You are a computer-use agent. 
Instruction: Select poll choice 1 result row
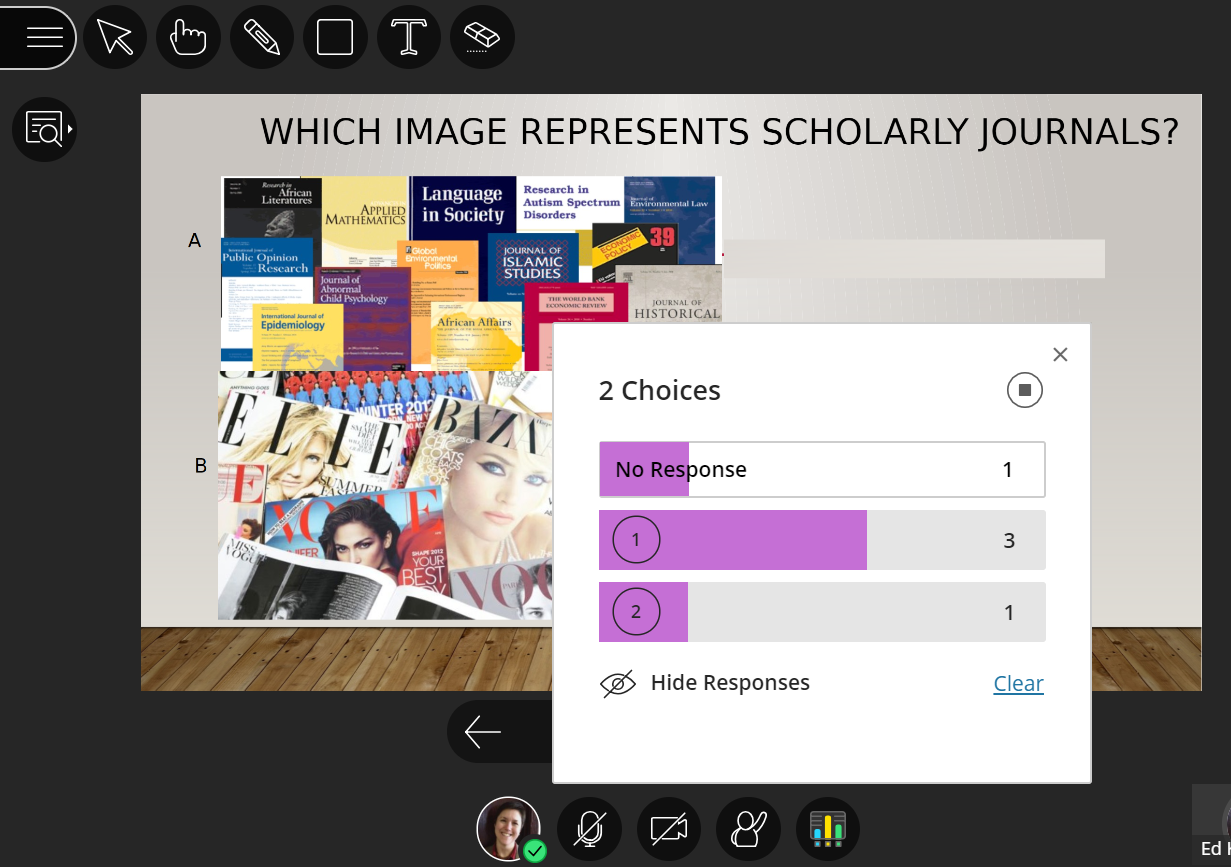821,540
